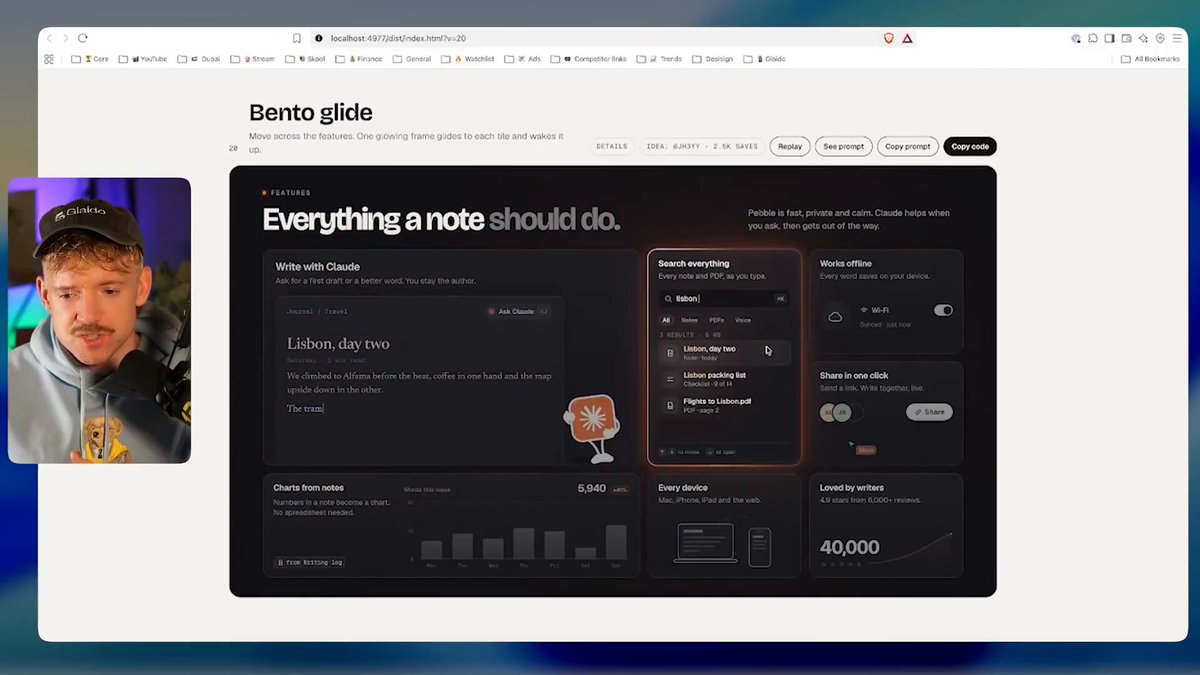Click the laptop illustration in Every device
The height and width of the screenshot is (675, 1200).
[706, 544]
